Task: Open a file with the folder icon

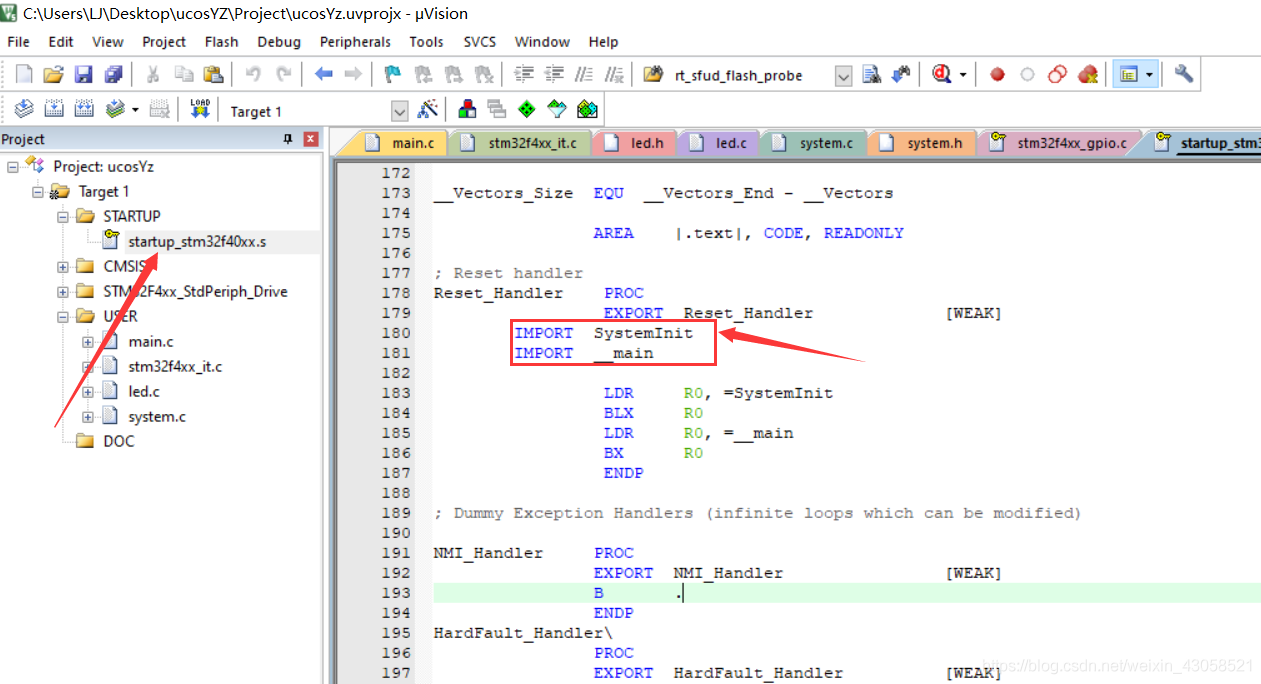Action: pos(54,74)
